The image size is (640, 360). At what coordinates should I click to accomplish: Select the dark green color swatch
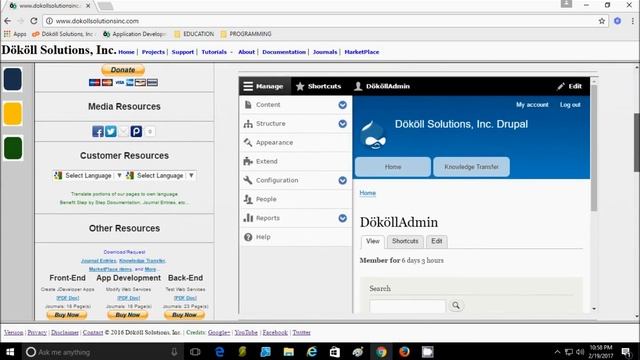13,148
